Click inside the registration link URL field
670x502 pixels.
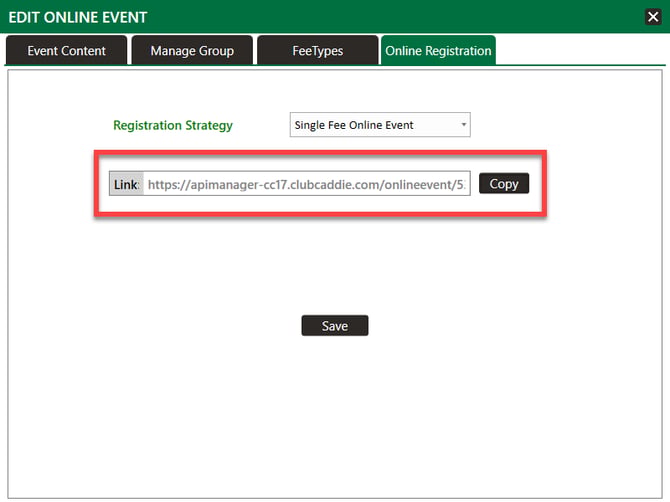[x=306, y=184]
